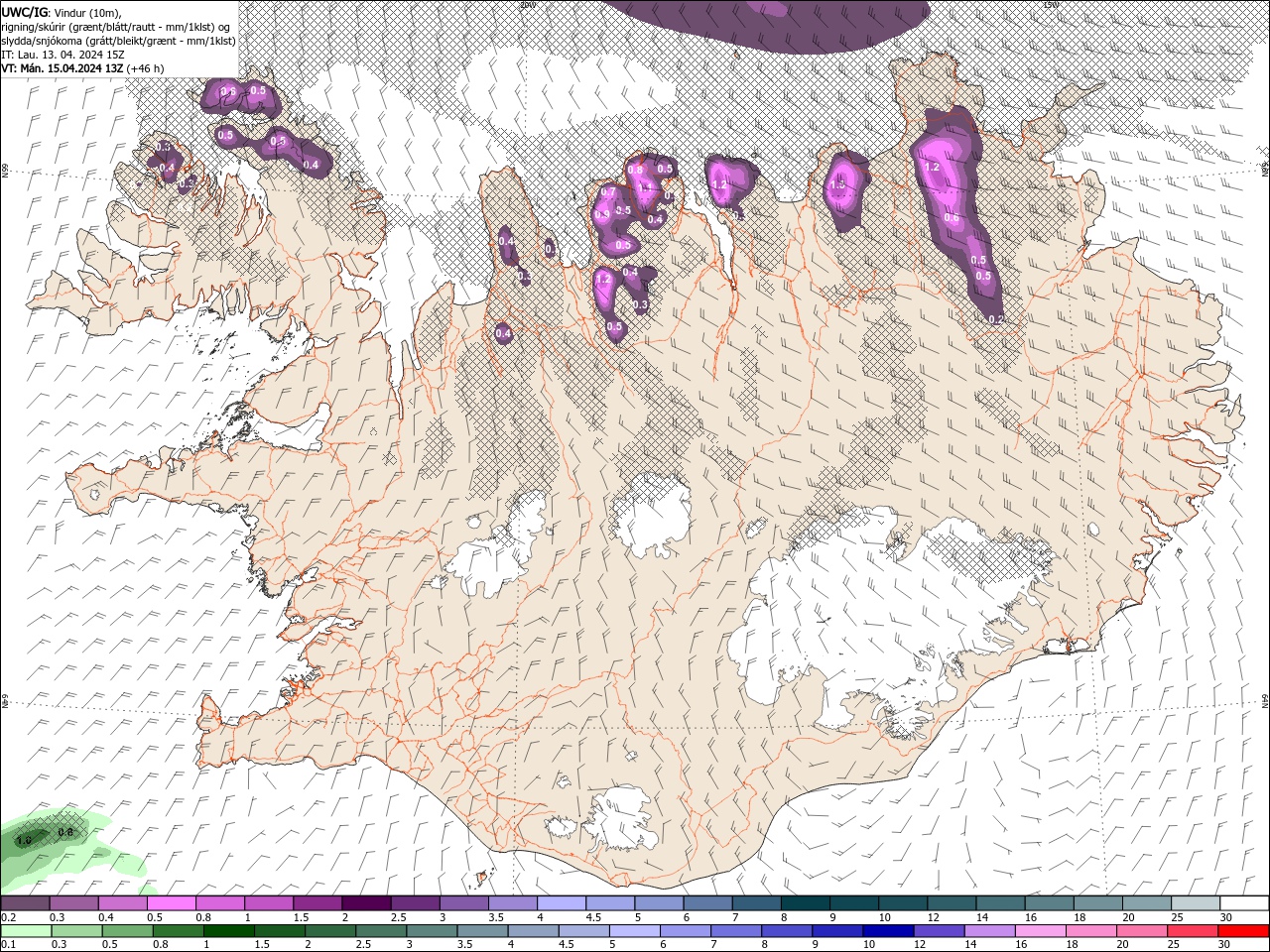
Task: Click the '0.2' label under the snow scale
Action: (9, 917)
